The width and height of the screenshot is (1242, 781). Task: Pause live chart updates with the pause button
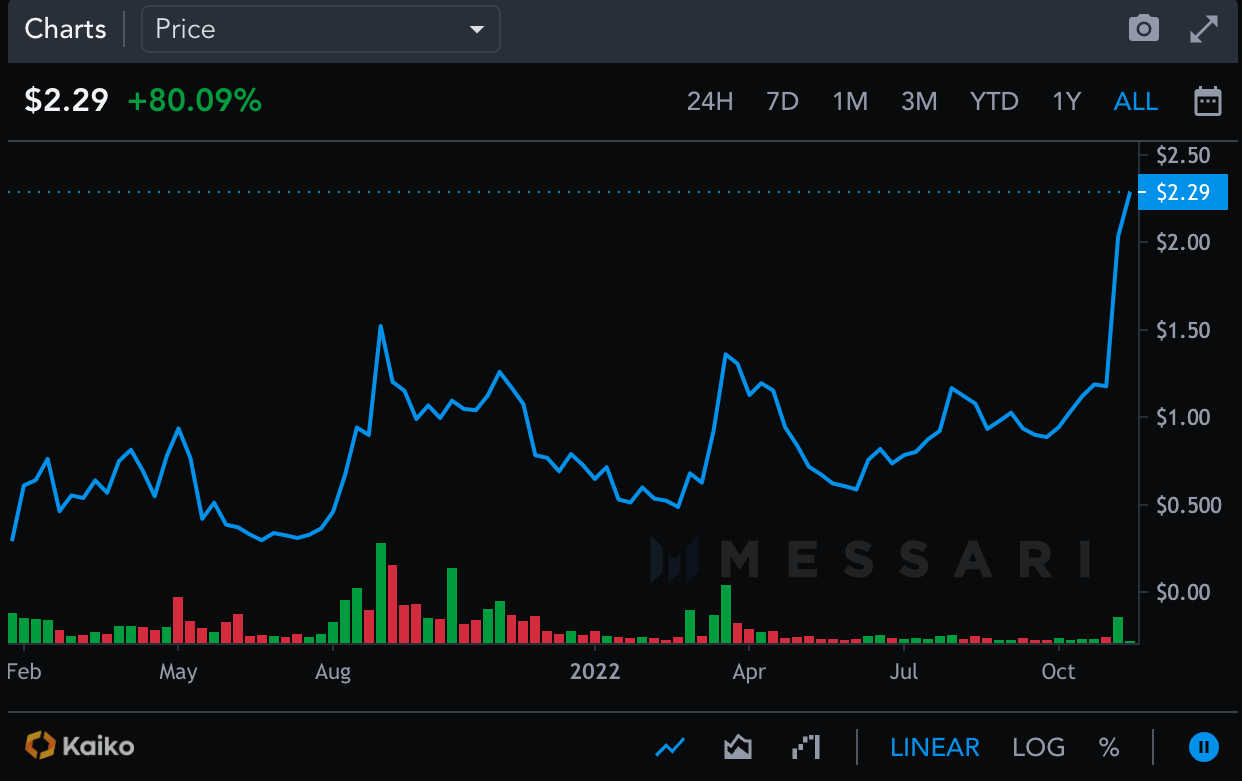point(1203,746)
